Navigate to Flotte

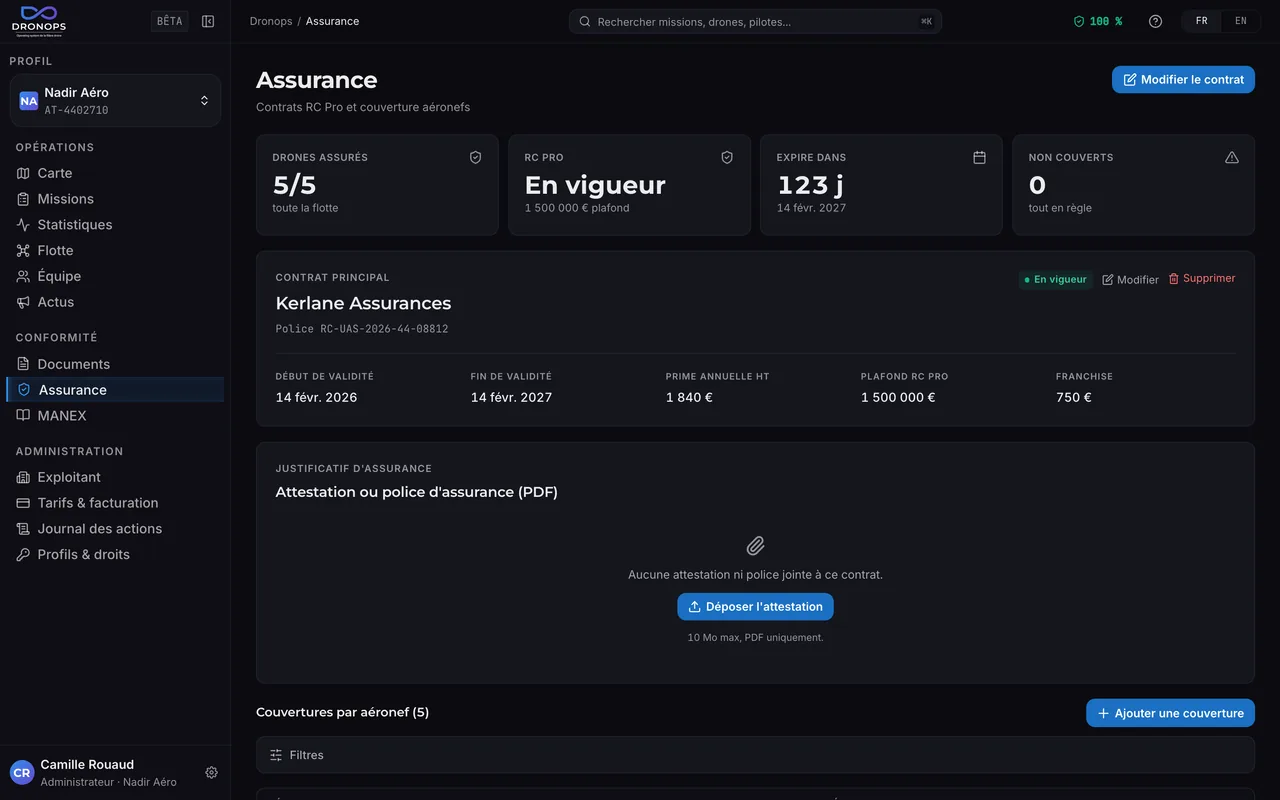[x=115, y=250]
